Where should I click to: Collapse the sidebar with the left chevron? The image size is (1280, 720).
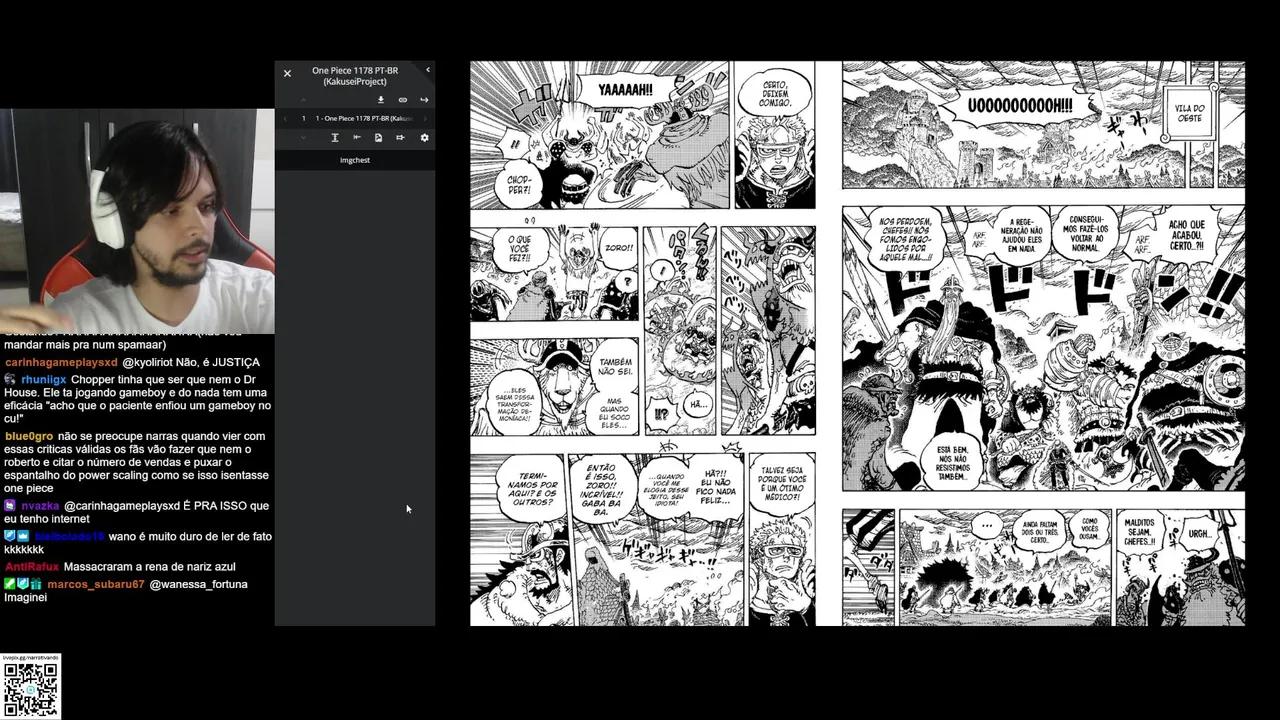[x=428, y=70]
